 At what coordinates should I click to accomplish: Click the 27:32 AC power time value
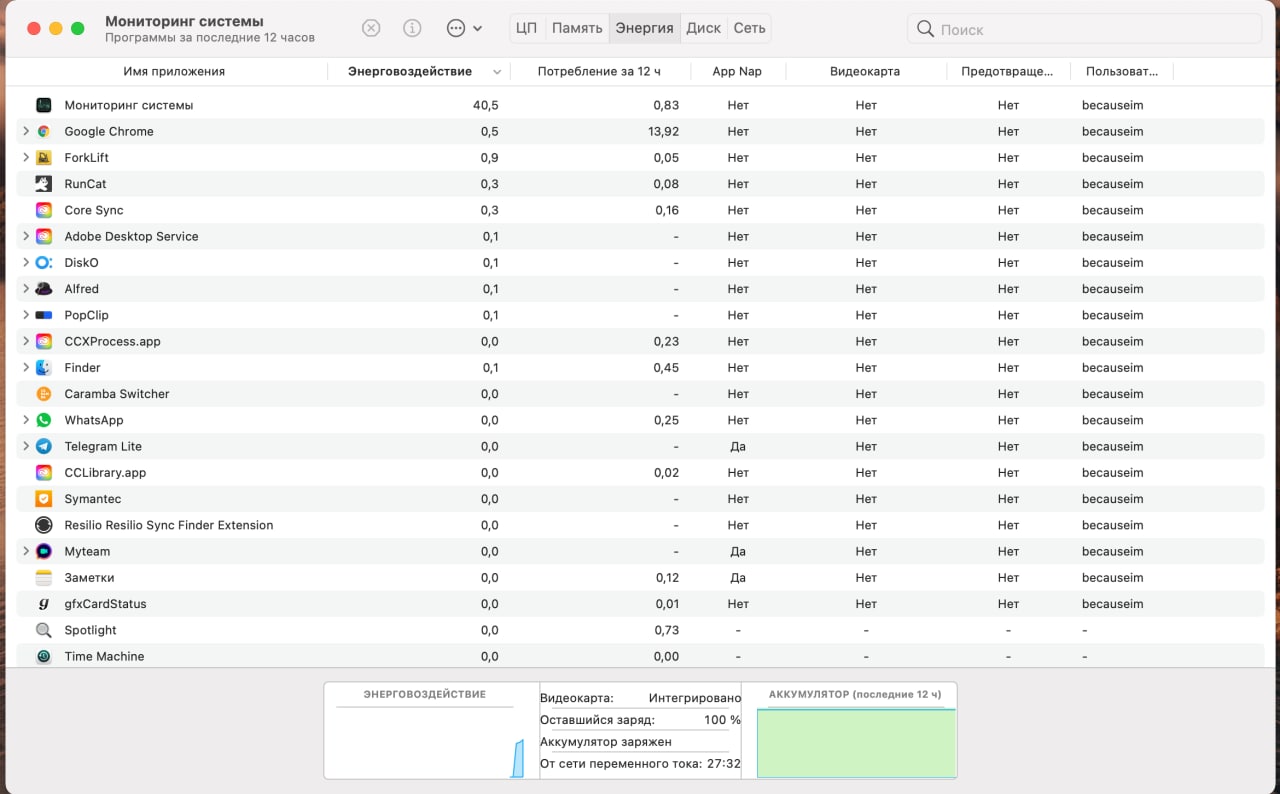pos(724,764)
